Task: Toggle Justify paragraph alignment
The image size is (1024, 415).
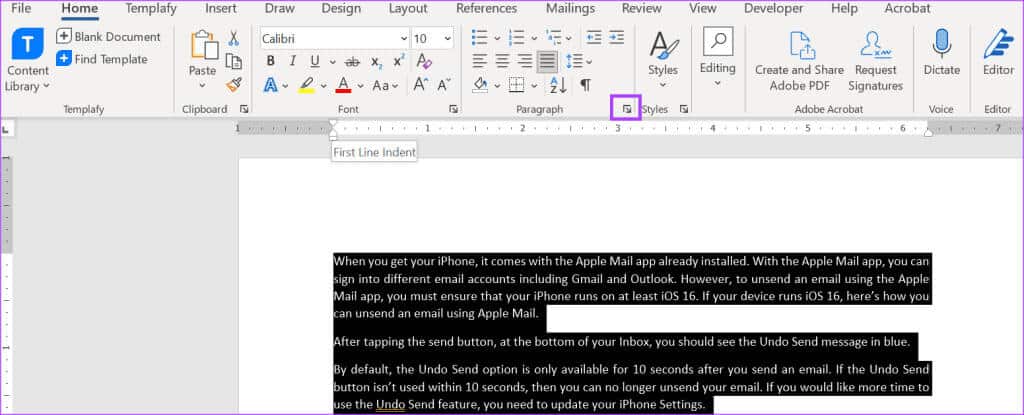Action: (547, 62)
